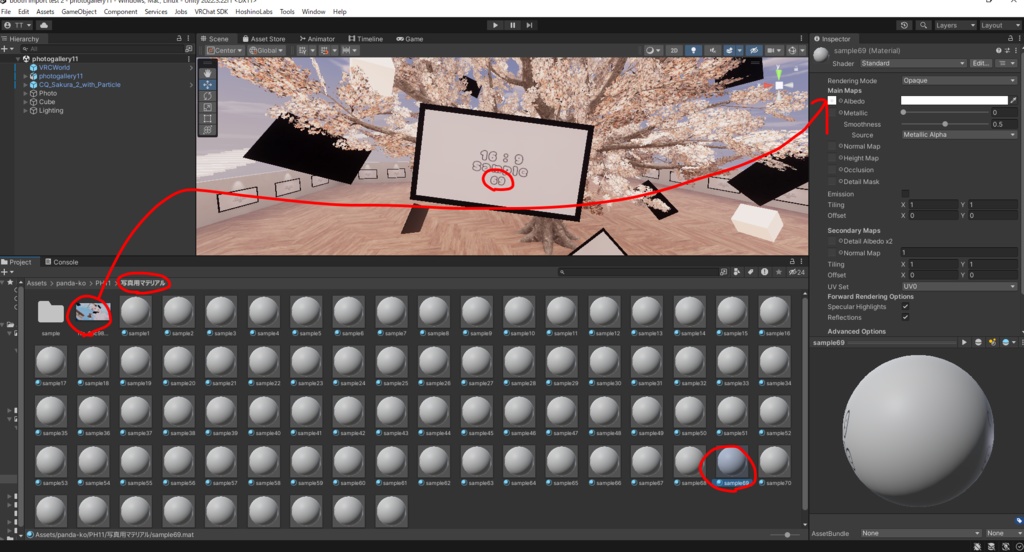Open the cloud services icon
This screenshot has width=1024, height=552.
click(x=44, y=25)
